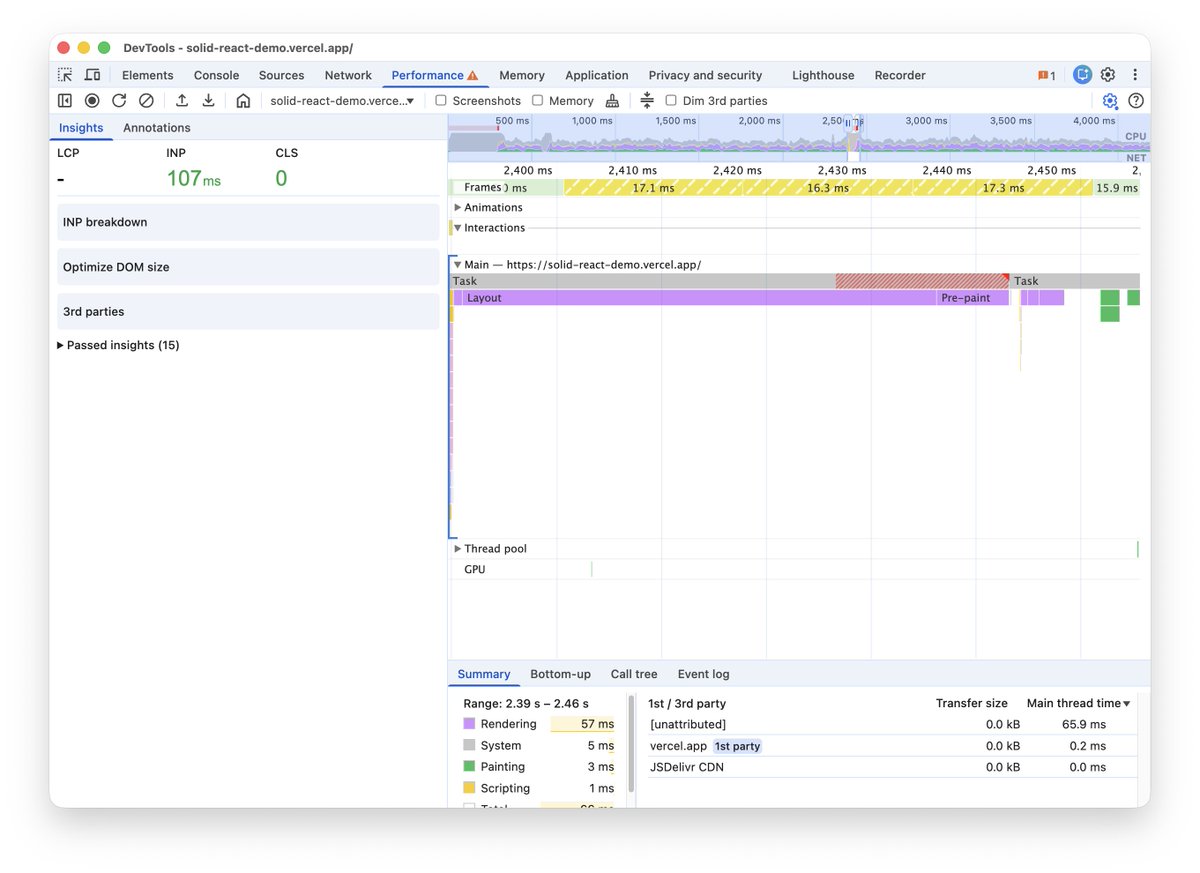The width and height of the screenshot is (1200, 873).
Task: Select the 17.3 ms frame
Action: (x=1002, y=188)
